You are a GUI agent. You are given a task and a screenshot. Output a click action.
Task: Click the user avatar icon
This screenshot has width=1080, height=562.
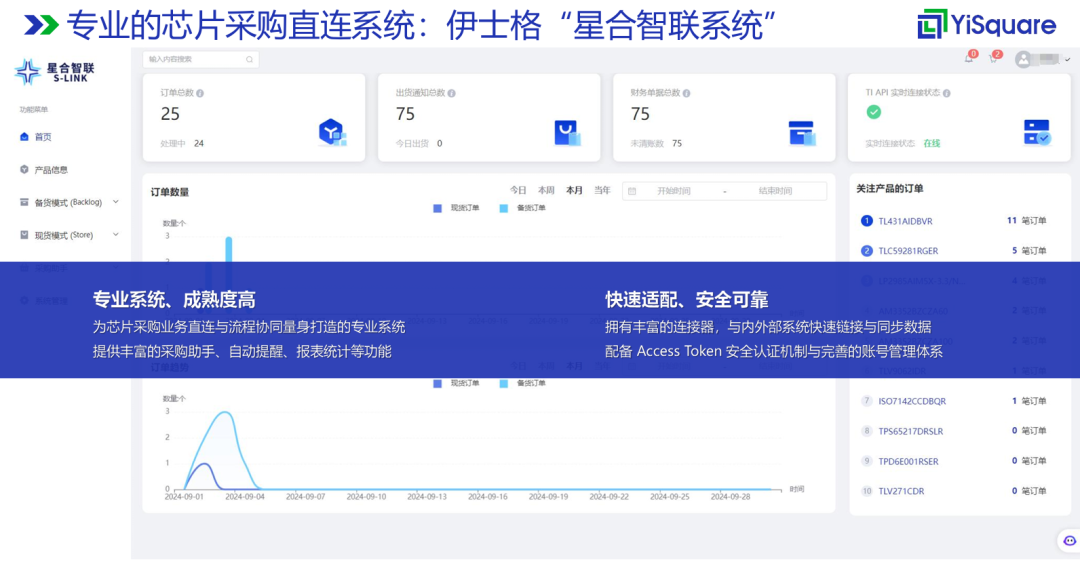coord(1024,59)
